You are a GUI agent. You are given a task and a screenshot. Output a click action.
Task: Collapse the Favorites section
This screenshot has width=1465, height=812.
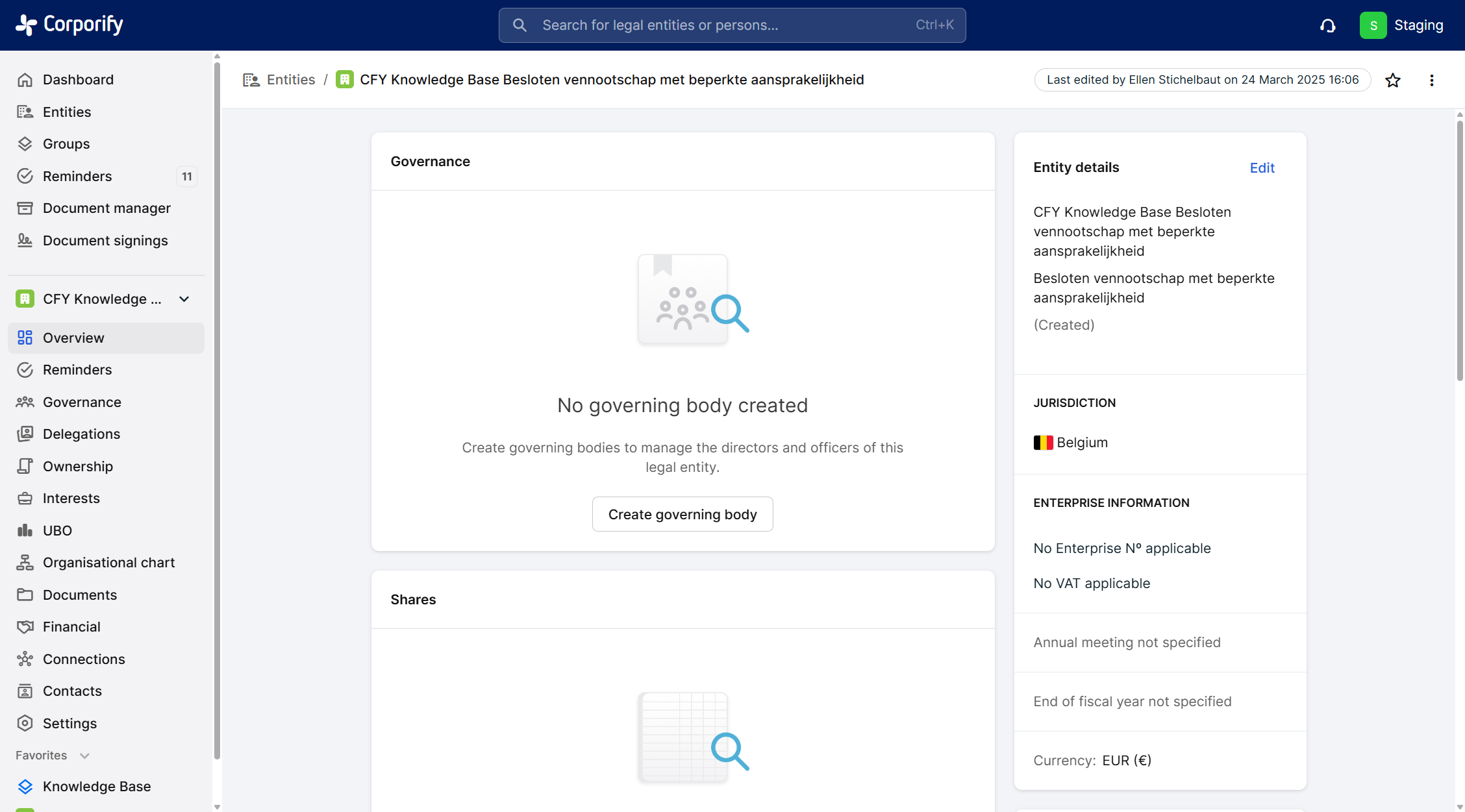pyautogui.click(x=84, y=756)
